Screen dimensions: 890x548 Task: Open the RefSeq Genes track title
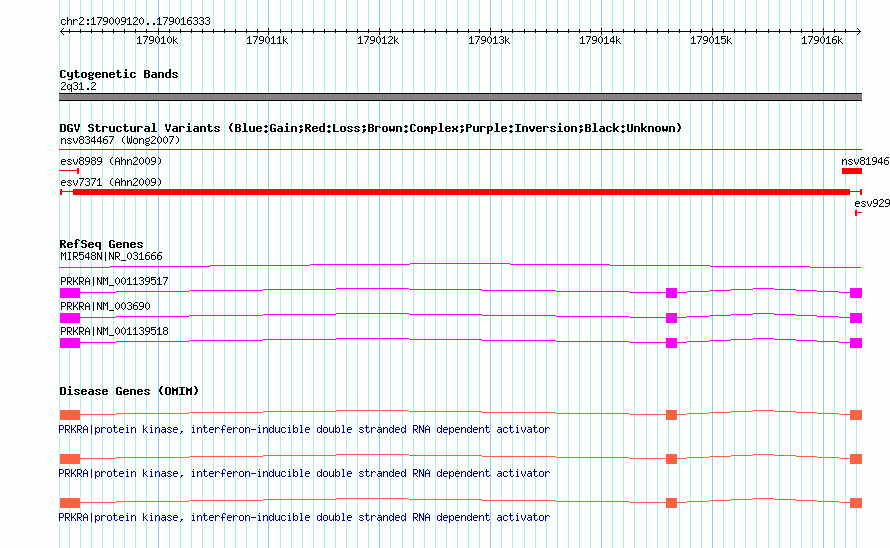point(101,244)
